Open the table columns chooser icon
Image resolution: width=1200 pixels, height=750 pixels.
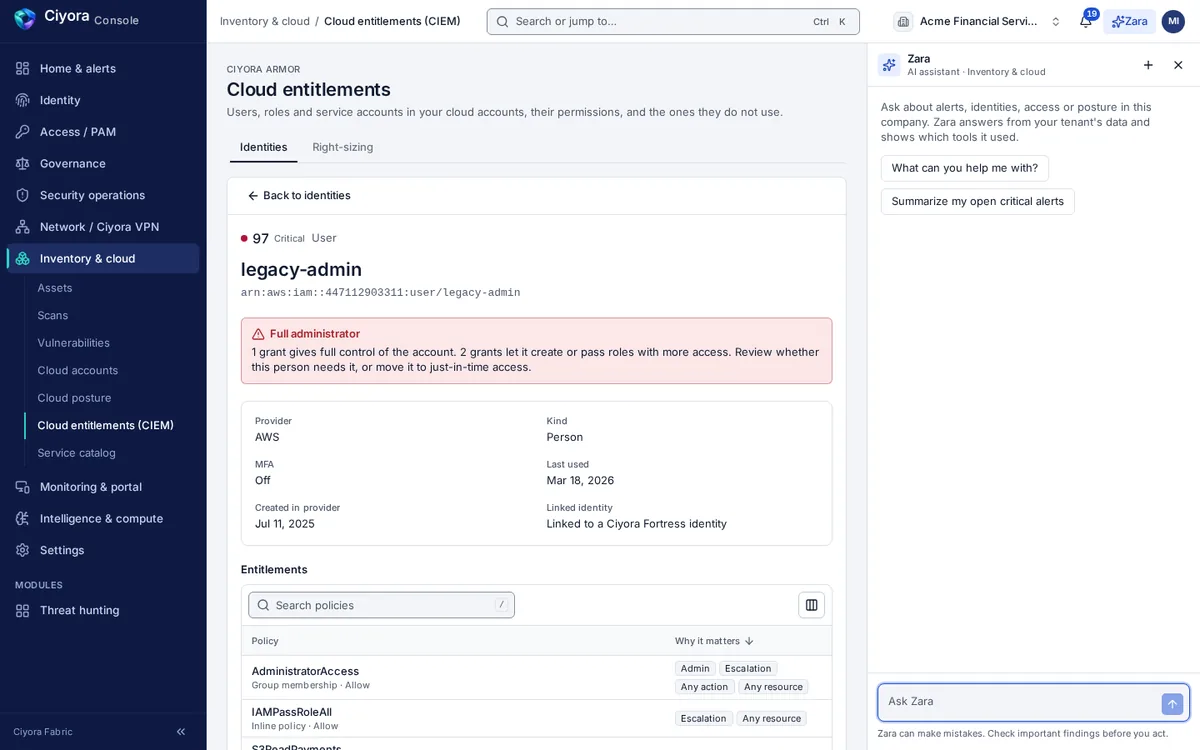pyautogui.click(x=811, y=605)
